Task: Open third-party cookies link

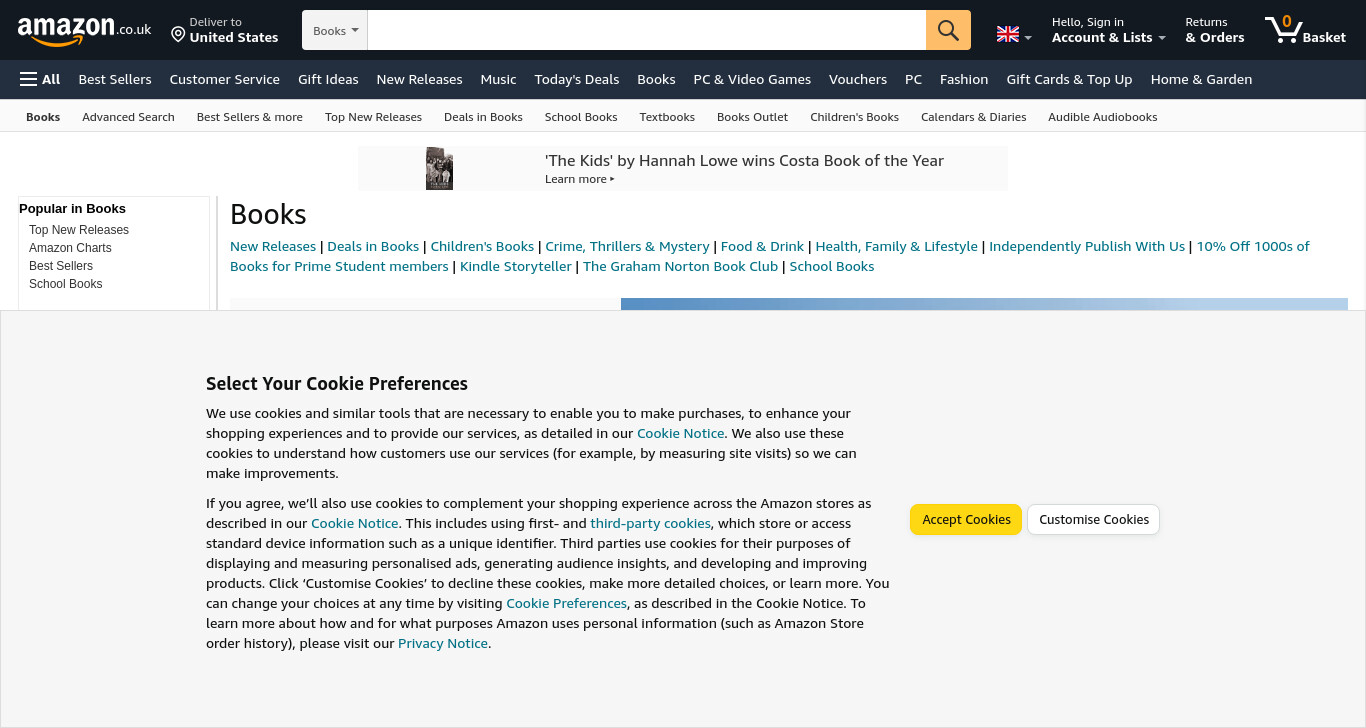Action: 650,523
